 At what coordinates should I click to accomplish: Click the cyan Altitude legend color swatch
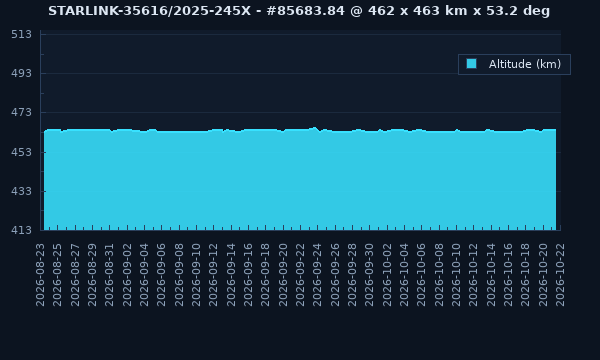click(471, 64)
